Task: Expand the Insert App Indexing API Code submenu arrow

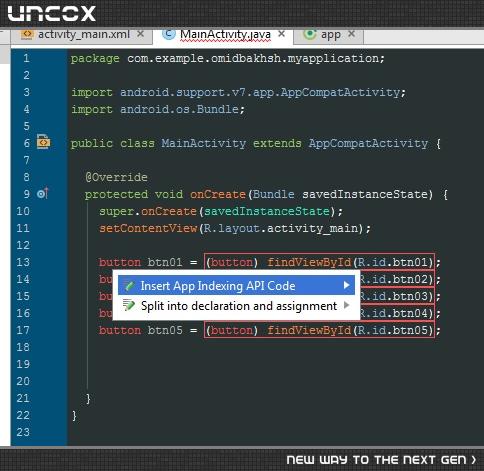Action: (x=346, y=285)
